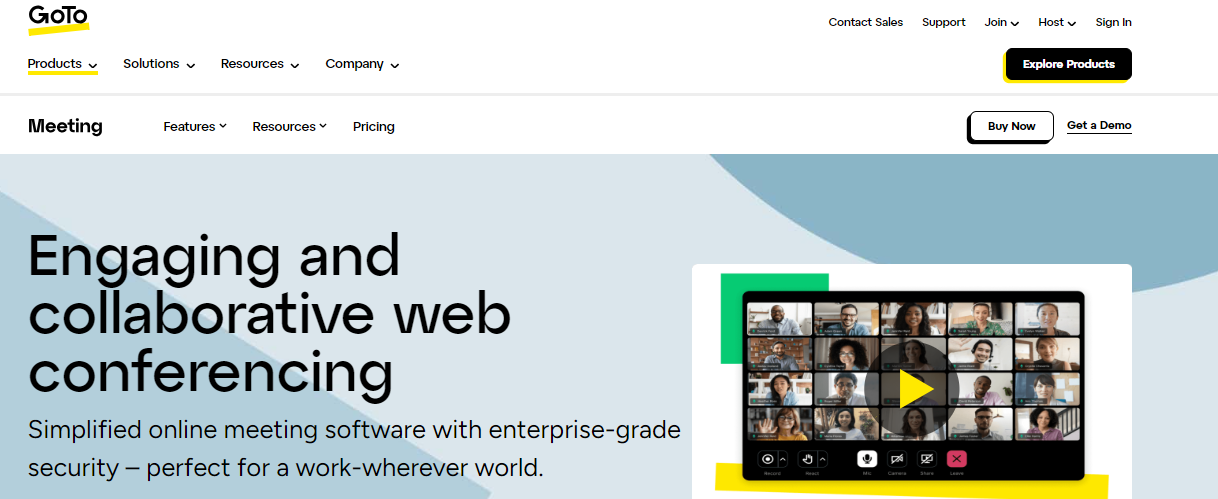Screen dimensions: 1218x499
Task: Toggle the Camera icon in meeting preview
Action: coord(897,459)
